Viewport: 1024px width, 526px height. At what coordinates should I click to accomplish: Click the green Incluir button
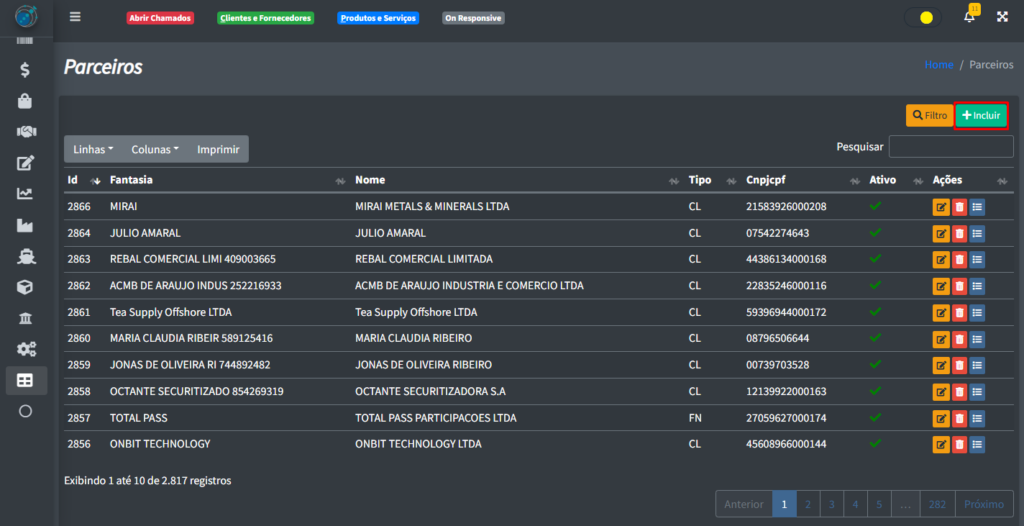pos(981,116)
